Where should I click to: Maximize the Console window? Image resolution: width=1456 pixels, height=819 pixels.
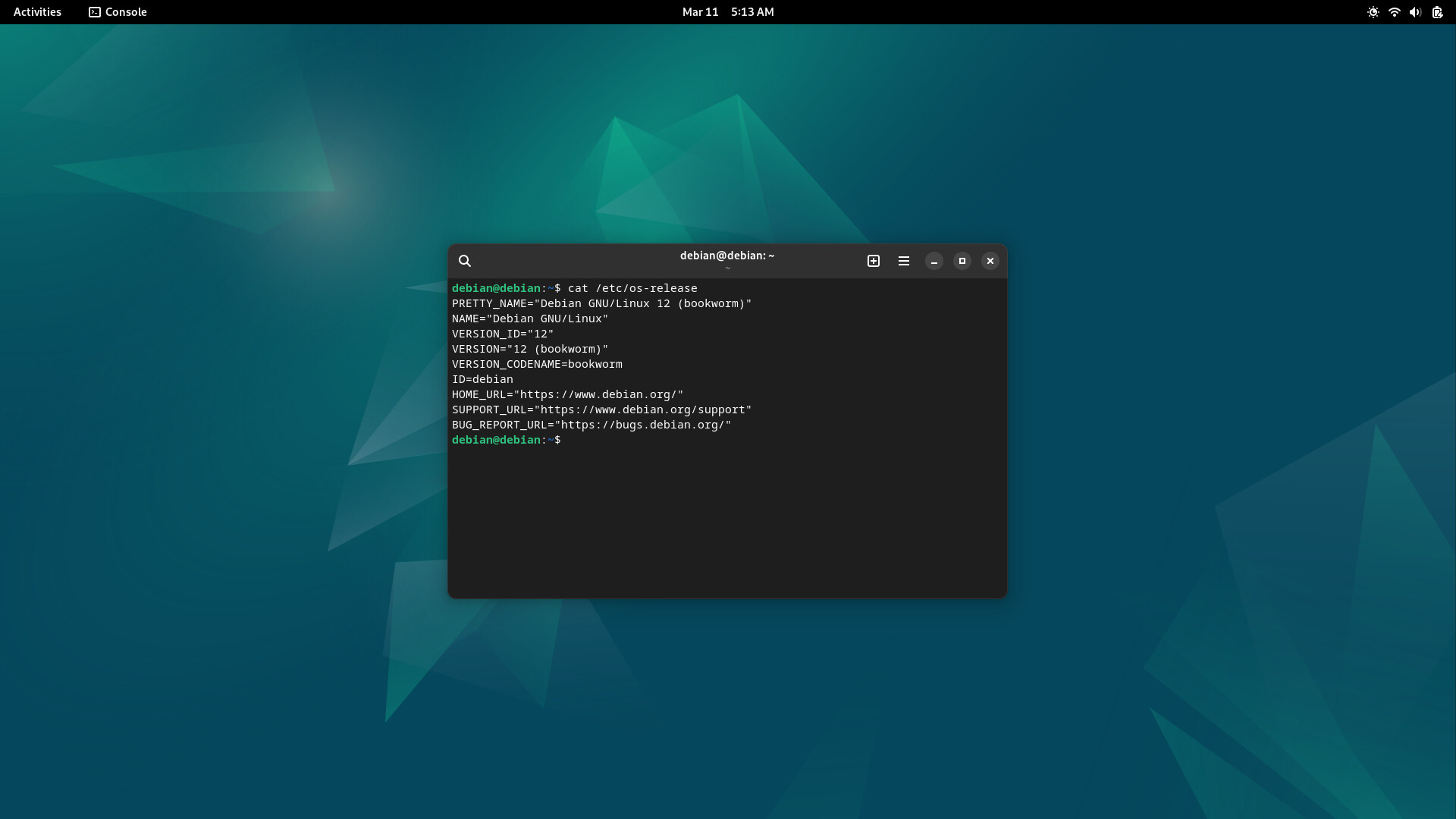click(962, 261)
